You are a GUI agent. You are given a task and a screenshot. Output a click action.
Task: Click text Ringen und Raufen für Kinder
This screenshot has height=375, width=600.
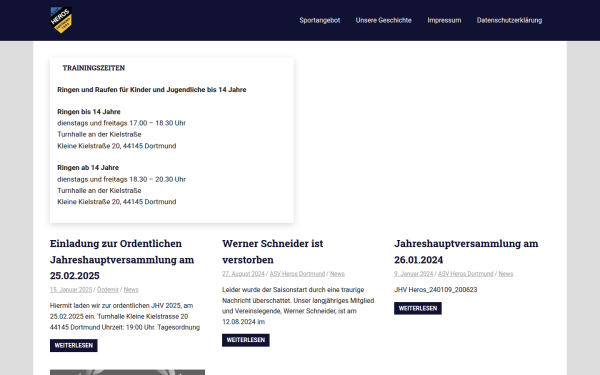(x=152, y=90)
